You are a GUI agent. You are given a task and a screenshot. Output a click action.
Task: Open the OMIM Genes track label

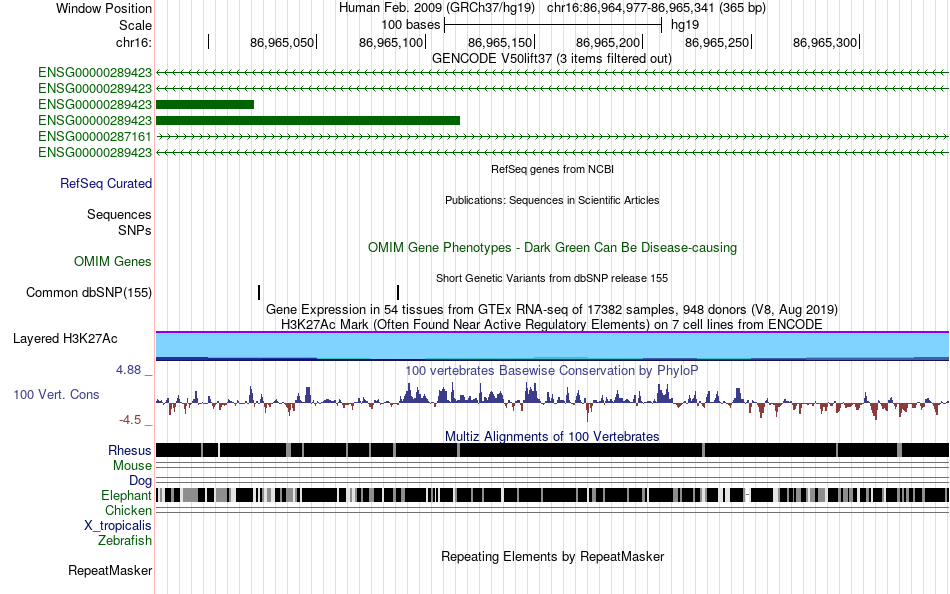tap(113, 261)
